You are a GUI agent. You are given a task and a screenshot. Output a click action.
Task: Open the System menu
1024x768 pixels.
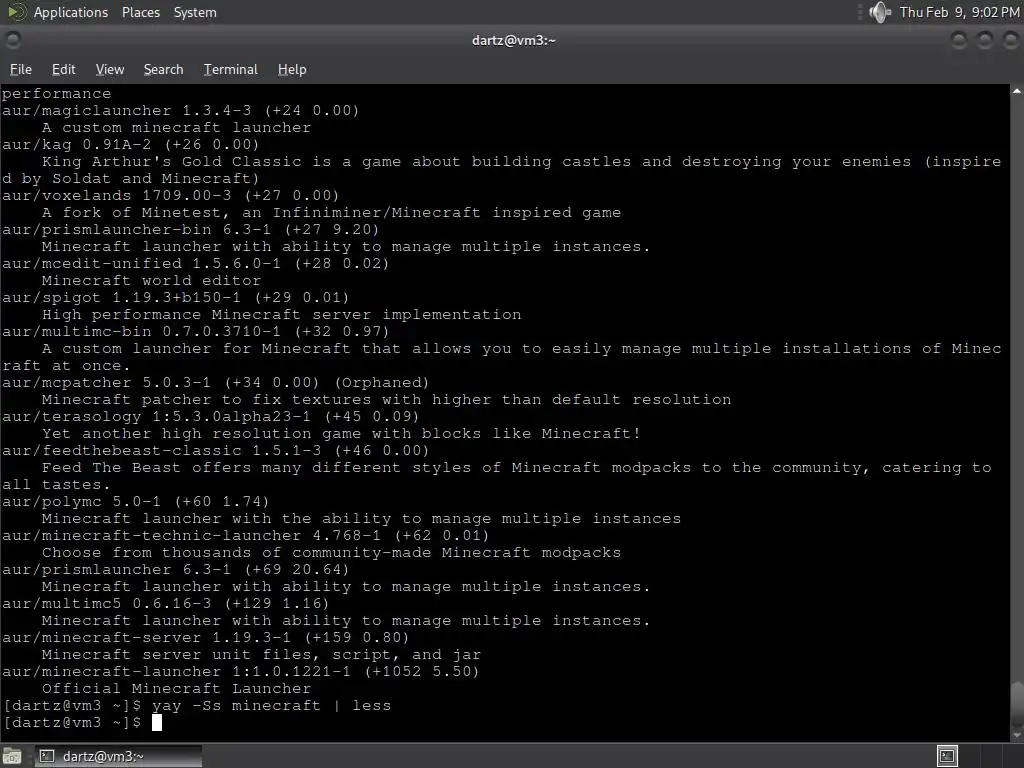click(x=195, y=12)
